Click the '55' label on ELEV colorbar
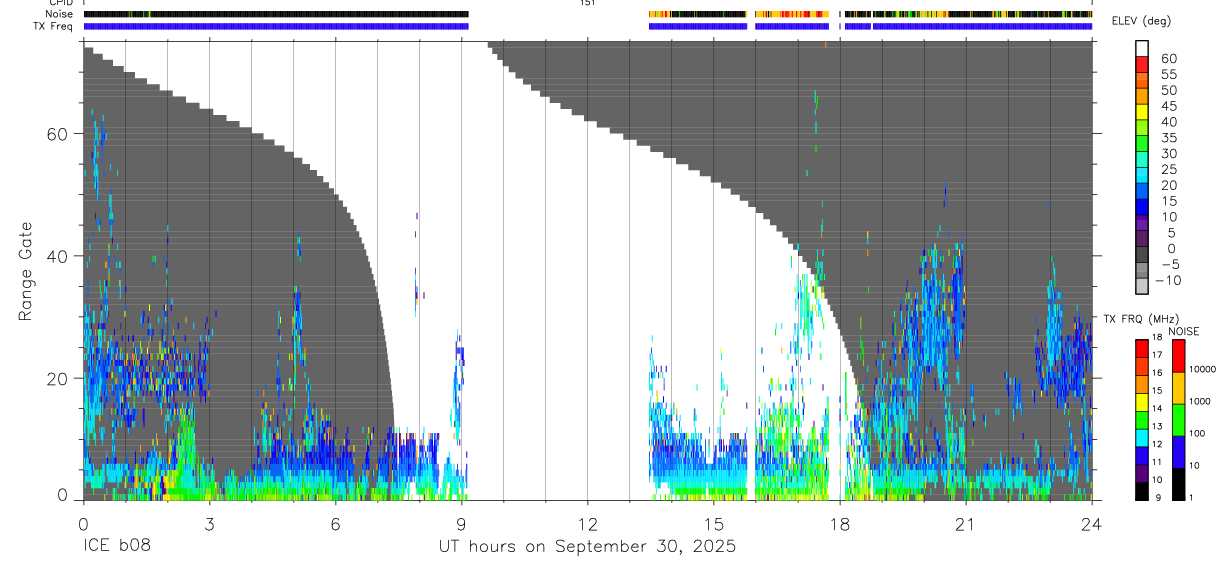 tap(1169, 74)
